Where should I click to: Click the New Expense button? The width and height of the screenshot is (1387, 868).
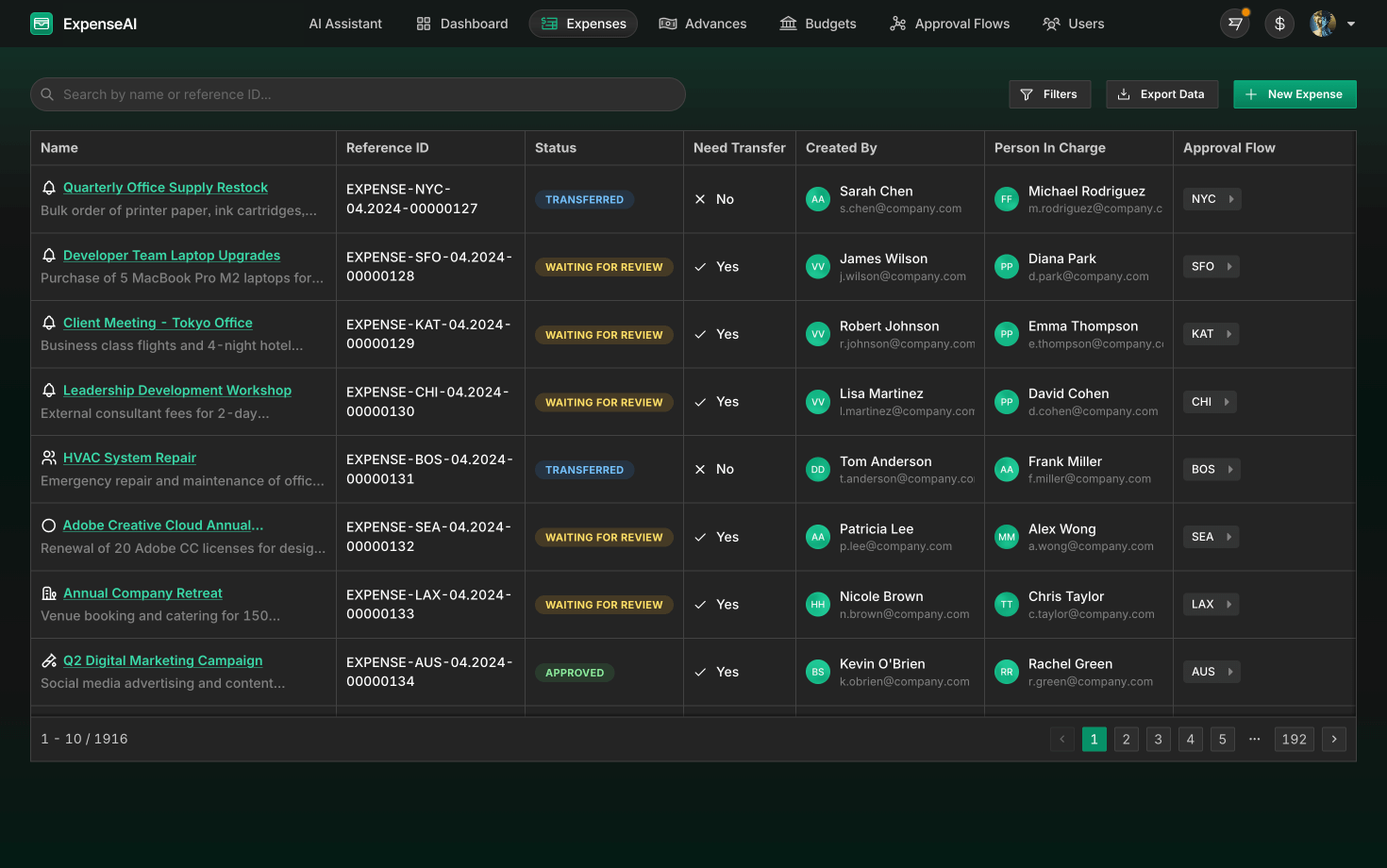point(1295,94)
